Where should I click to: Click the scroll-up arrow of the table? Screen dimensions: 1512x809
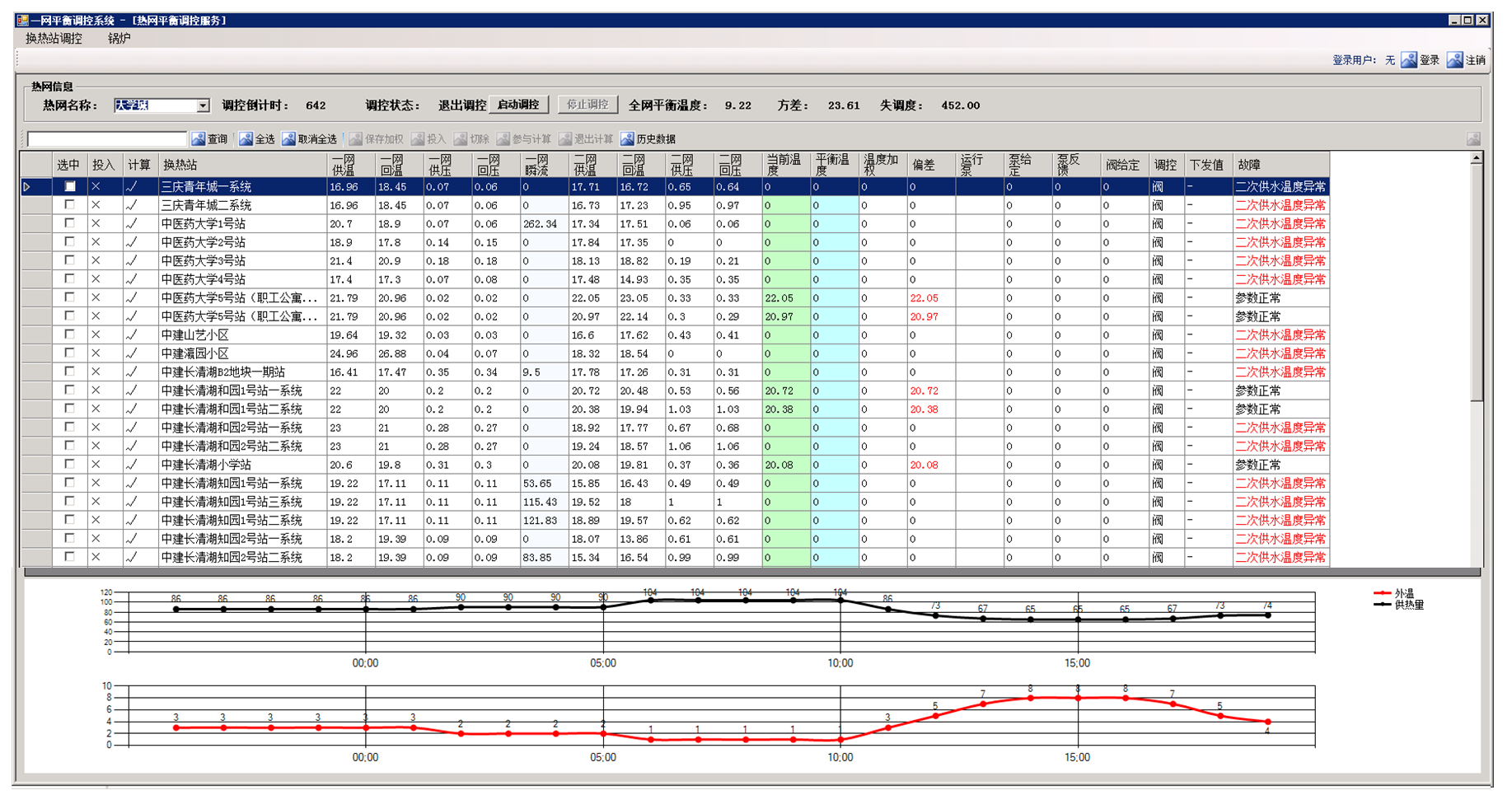click(1476, 158)
